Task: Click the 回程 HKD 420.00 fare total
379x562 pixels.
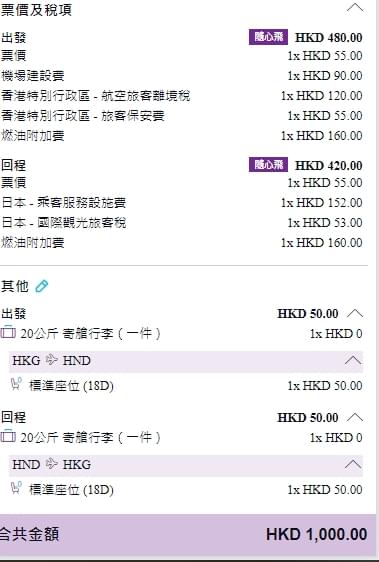Action: pyautogui.click(x=328, y=166)
